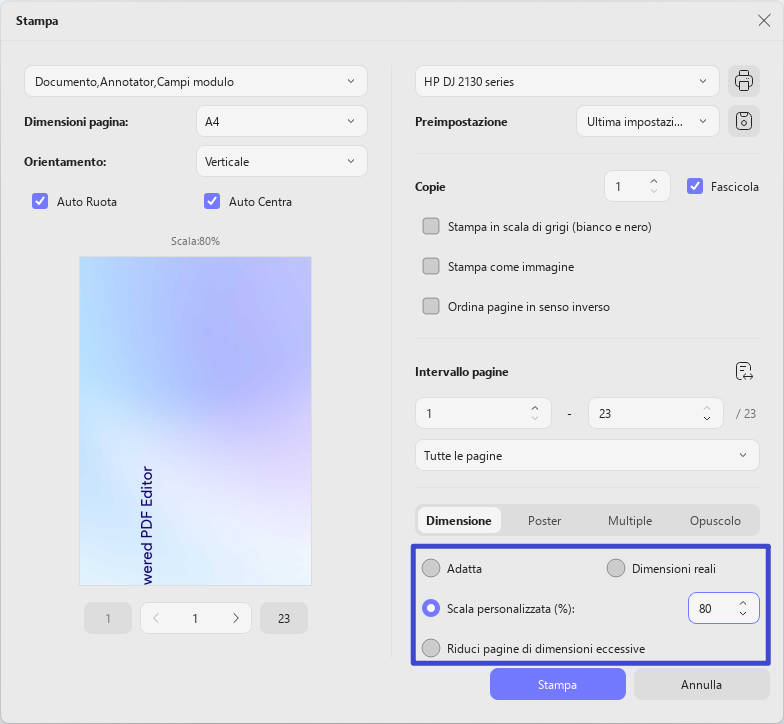
Task: Uncheck the Auto Ruota checkbox
Action: coord(40,201)
